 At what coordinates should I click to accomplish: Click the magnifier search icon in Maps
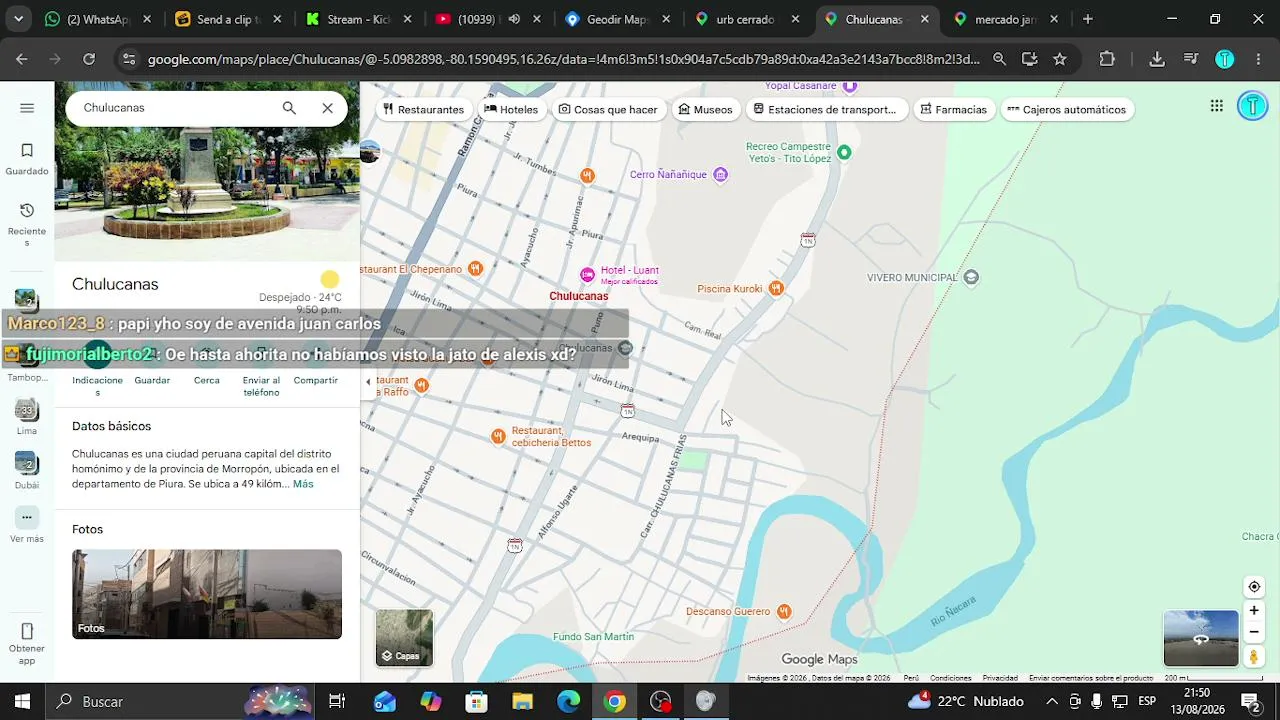pyautogui.click(x=289, y=108)
